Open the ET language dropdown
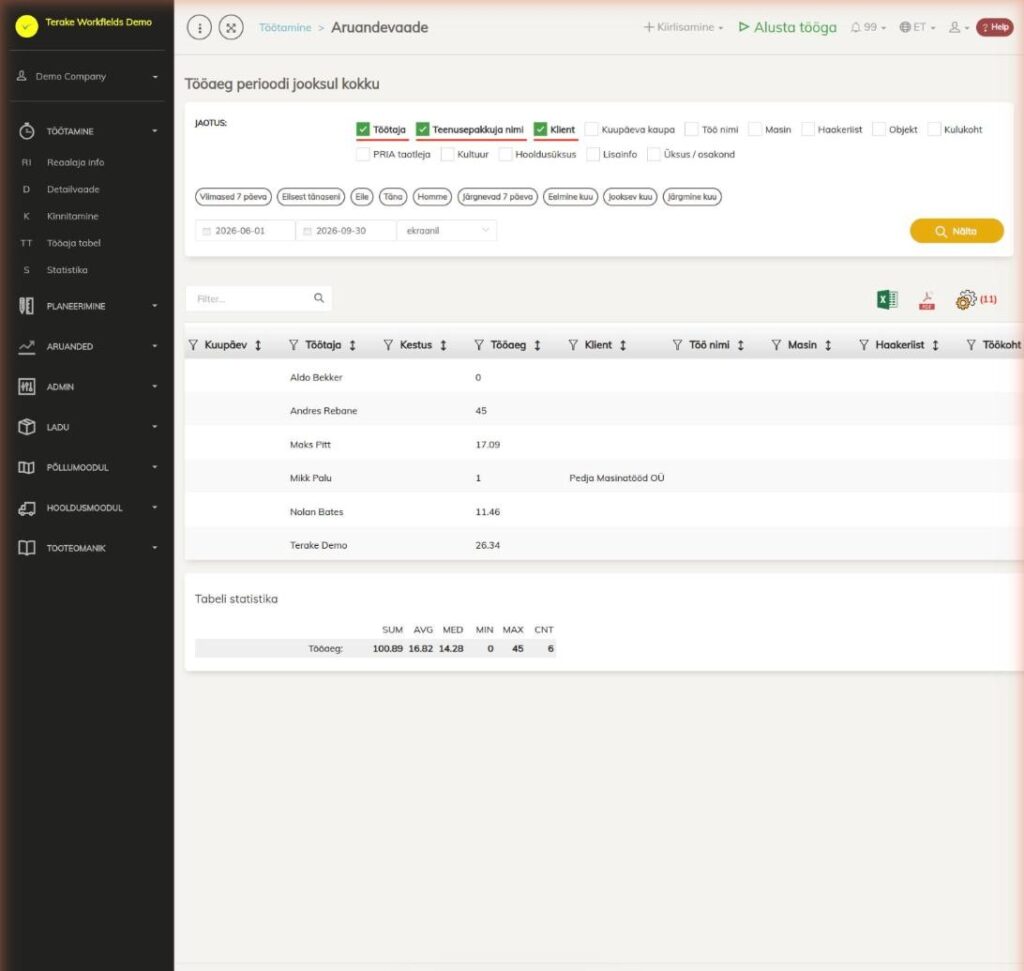The width and height of the screenshot is (1024, 971). point(917,27)
